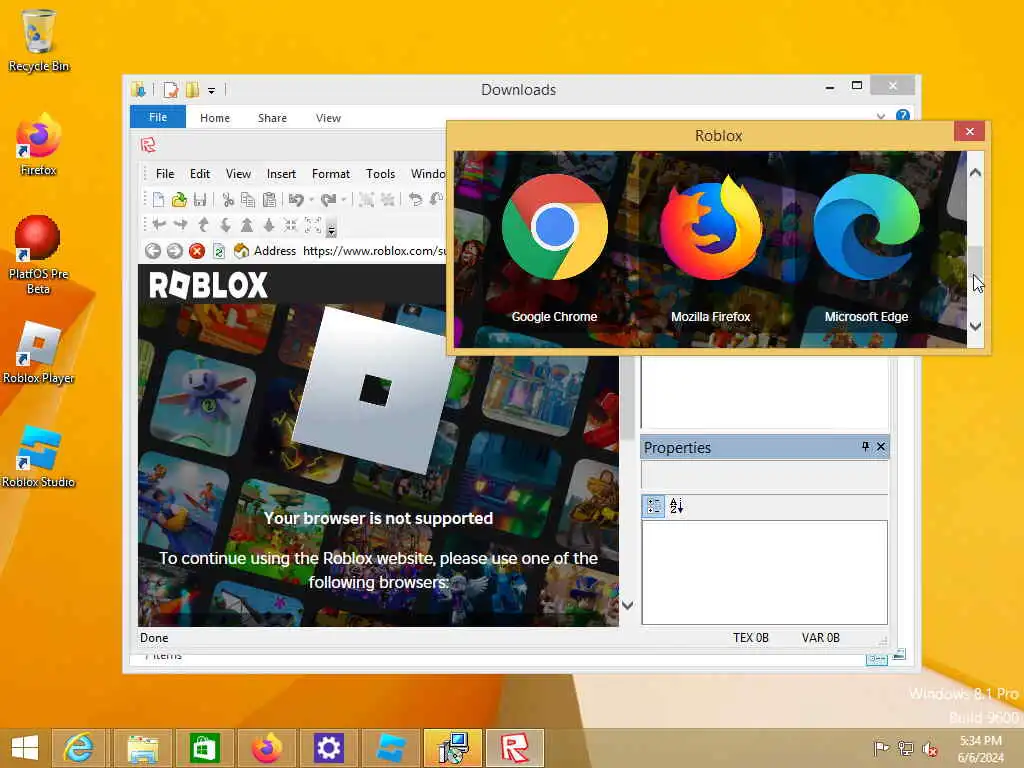
Task: Click the TEX 0B status bar entry
Action: click(x=750, y=637)
